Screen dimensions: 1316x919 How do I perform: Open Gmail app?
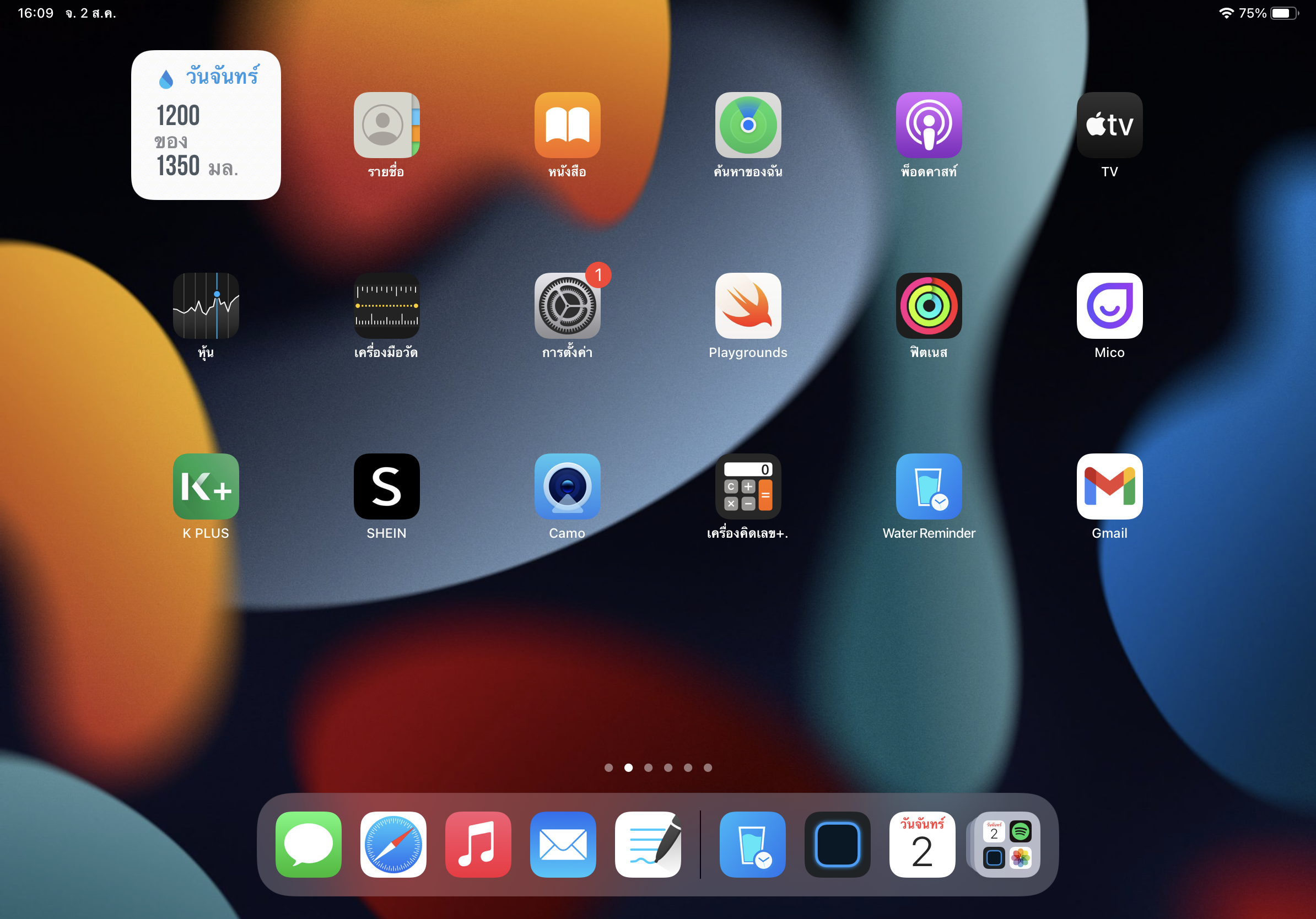[1109, 486]
